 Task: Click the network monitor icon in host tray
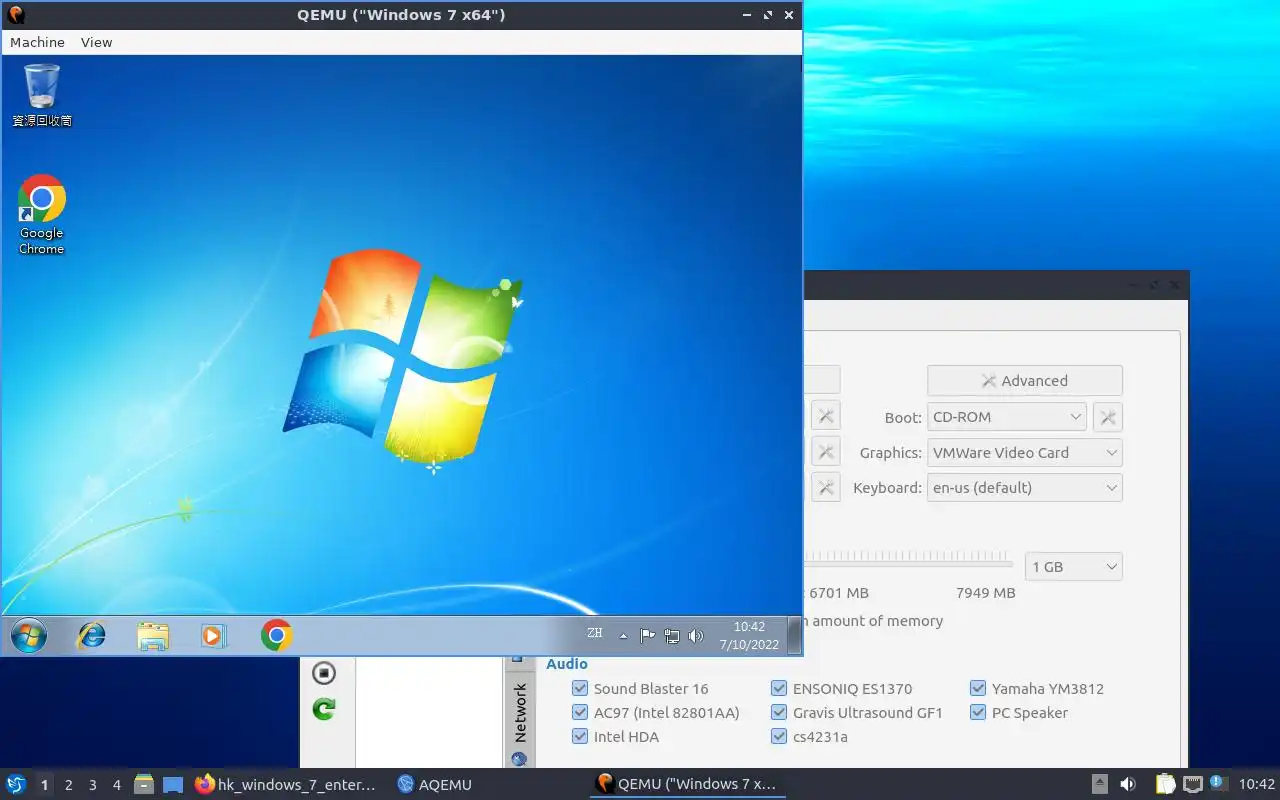pos(1192,785)
